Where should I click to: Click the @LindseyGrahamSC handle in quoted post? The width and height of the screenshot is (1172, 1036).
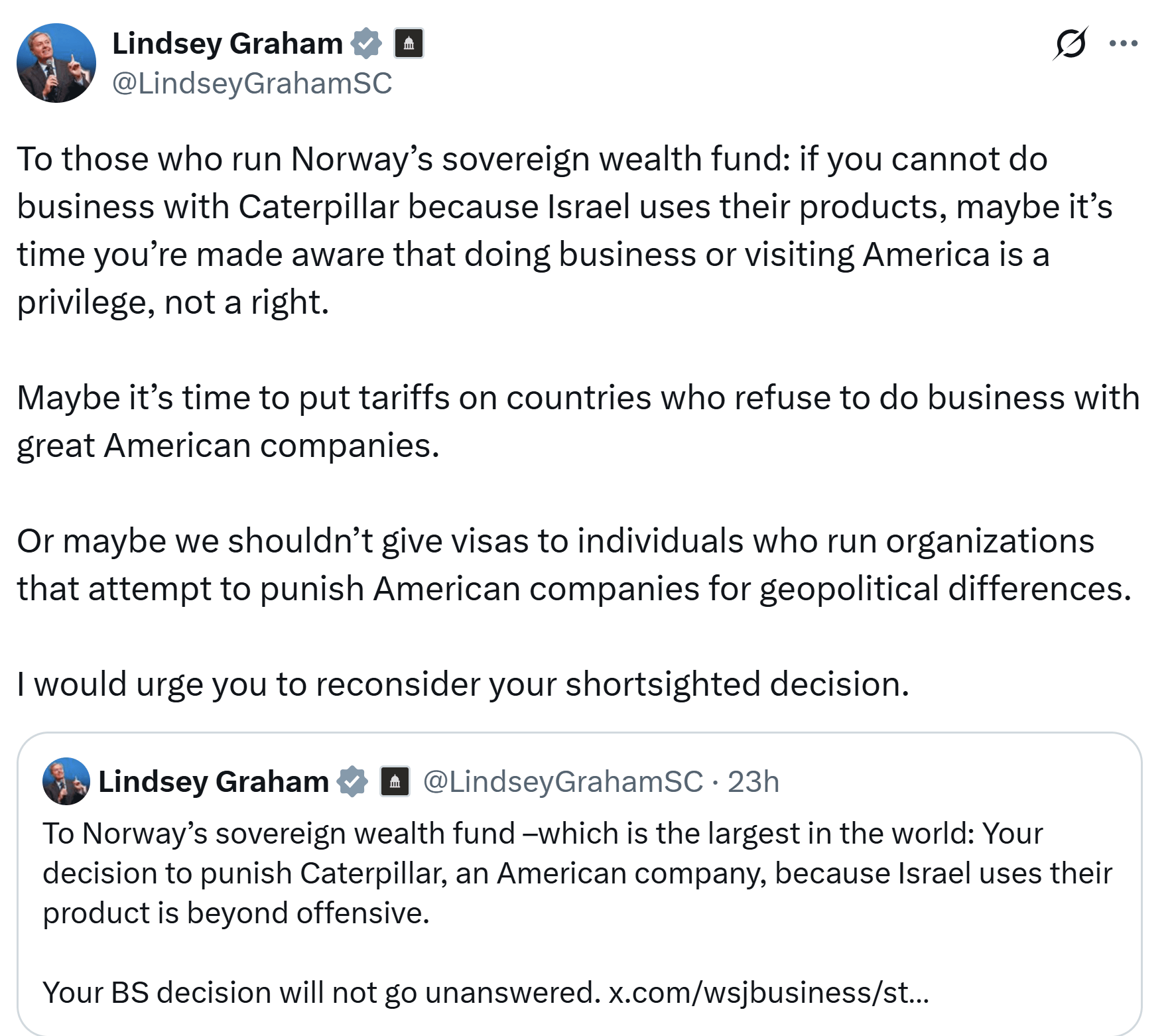tap(562, 781)
